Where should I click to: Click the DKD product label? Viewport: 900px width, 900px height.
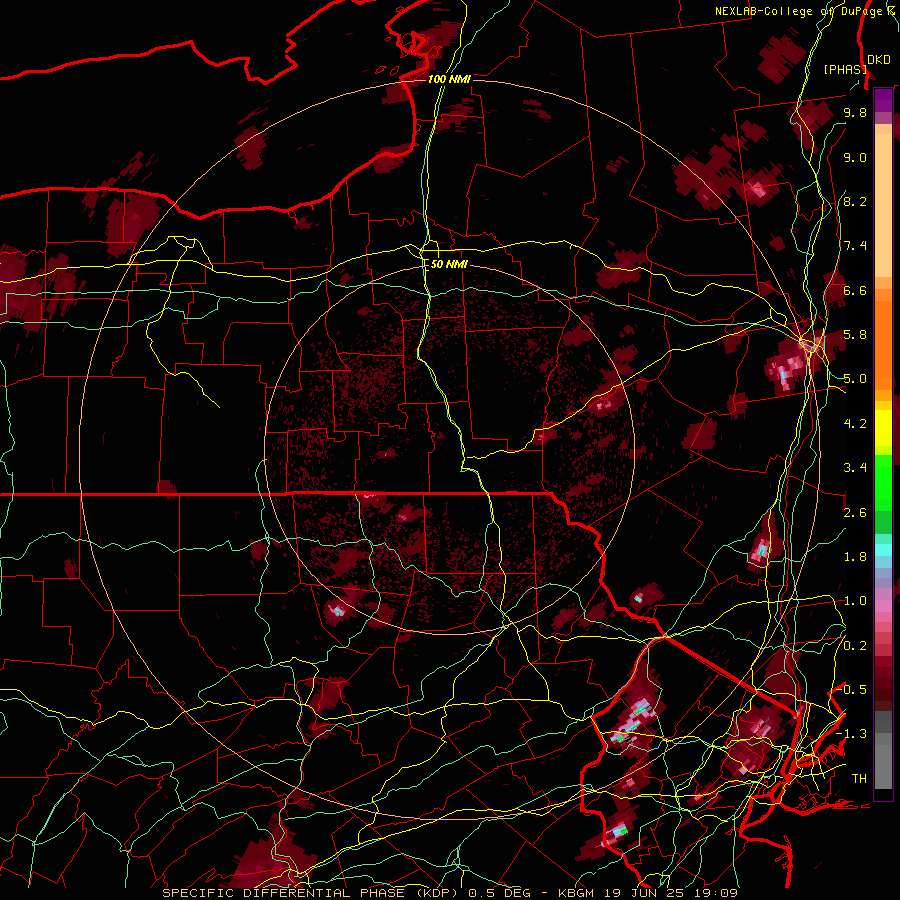pyautogui.click(x=879, y=59)
